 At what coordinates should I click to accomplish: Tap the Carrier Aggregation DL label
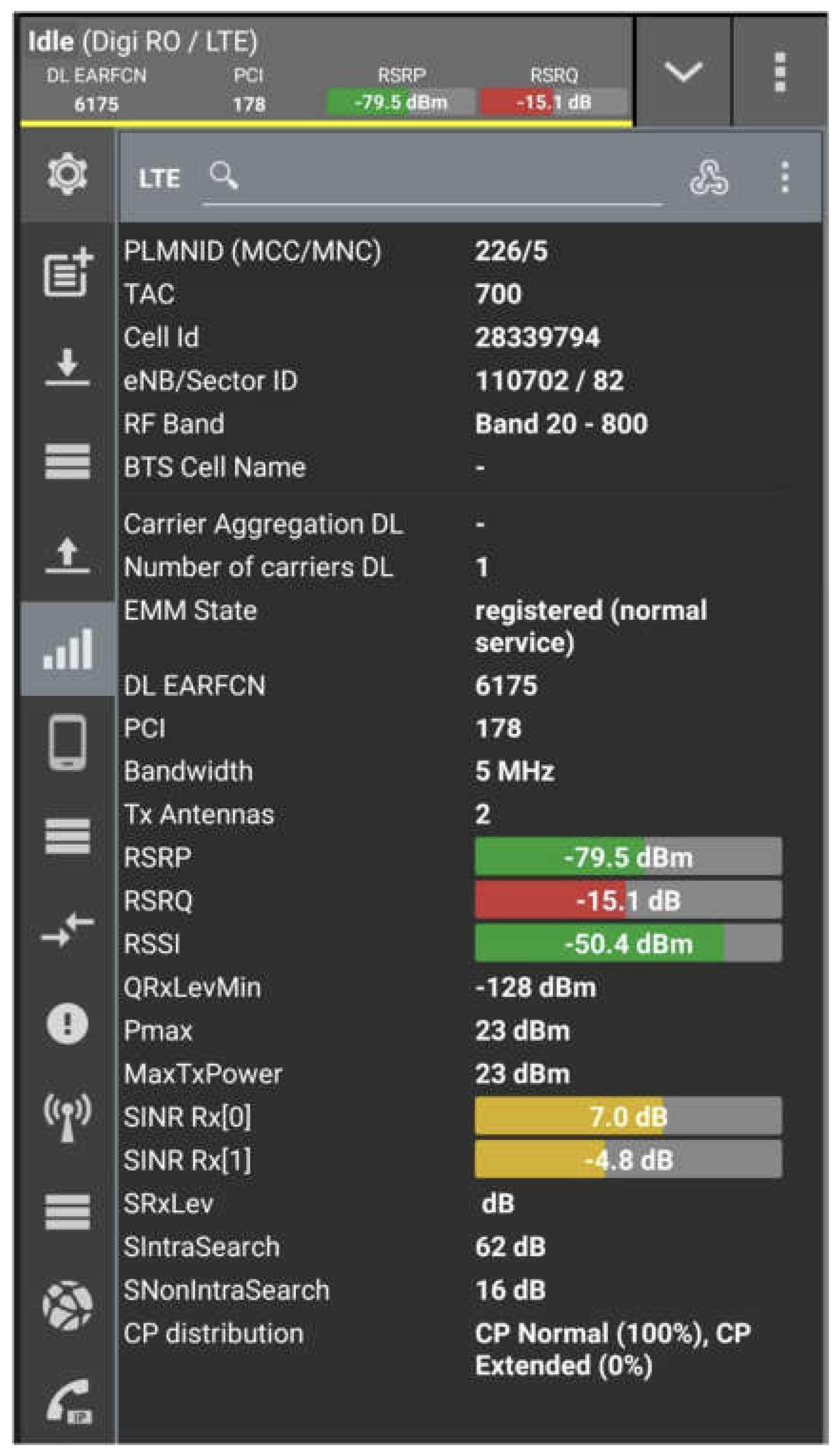(x=263, y=525)
